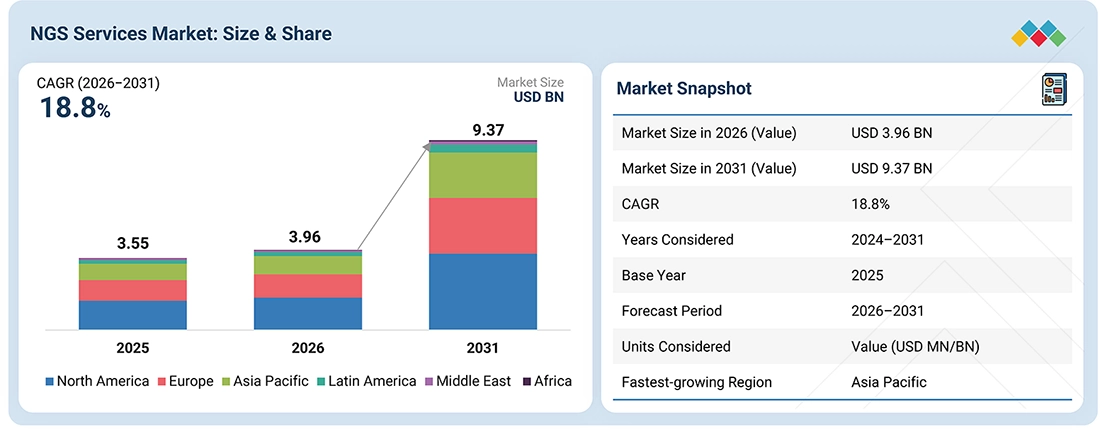This screenshot has width=1100, height=429.
Task: Select the 2025 North America bar segment
Action: pyautogui.click(x=133, y=315)
